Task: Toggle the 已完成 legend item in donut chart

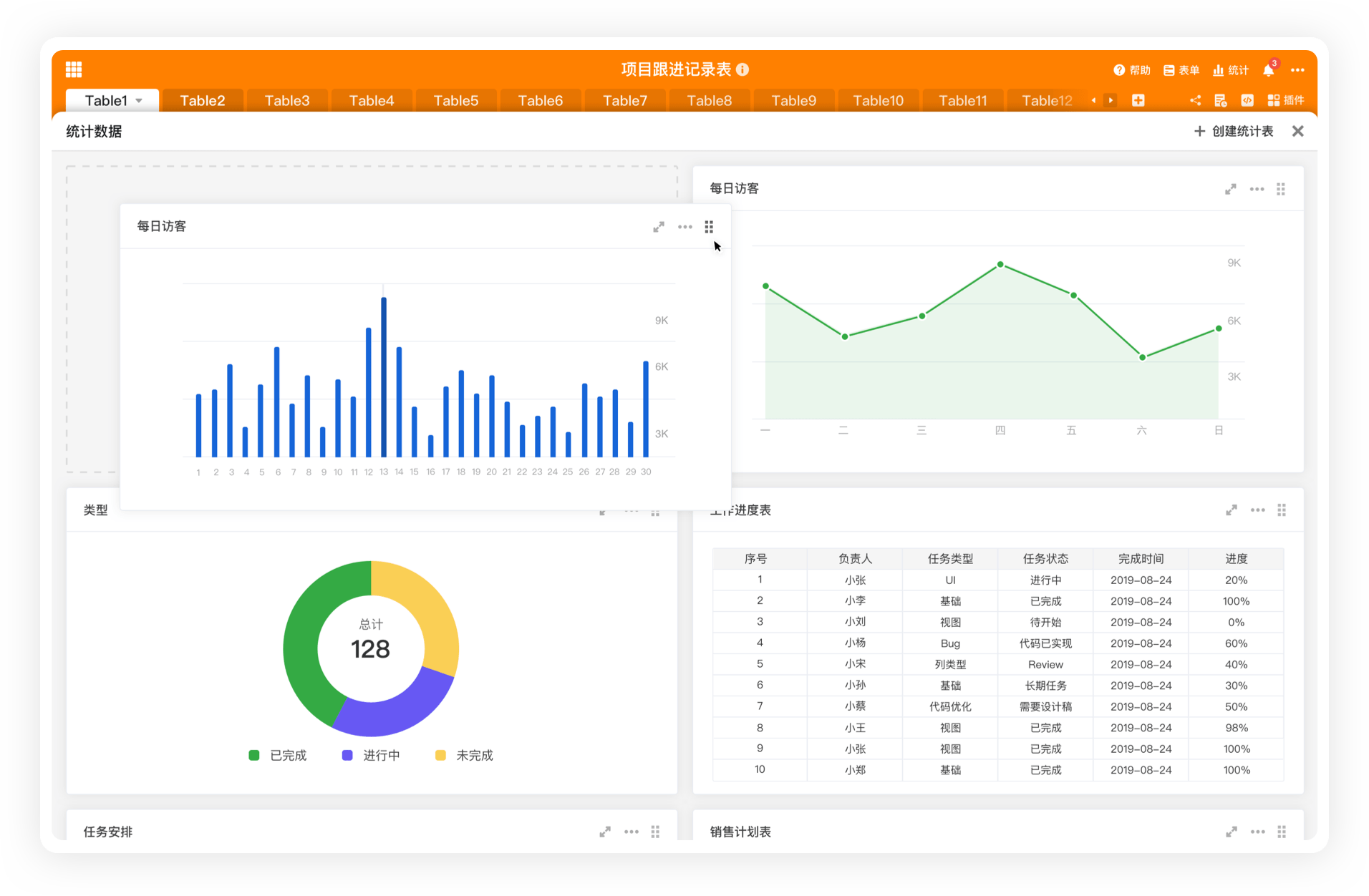Action: click(x=278, y=755)
